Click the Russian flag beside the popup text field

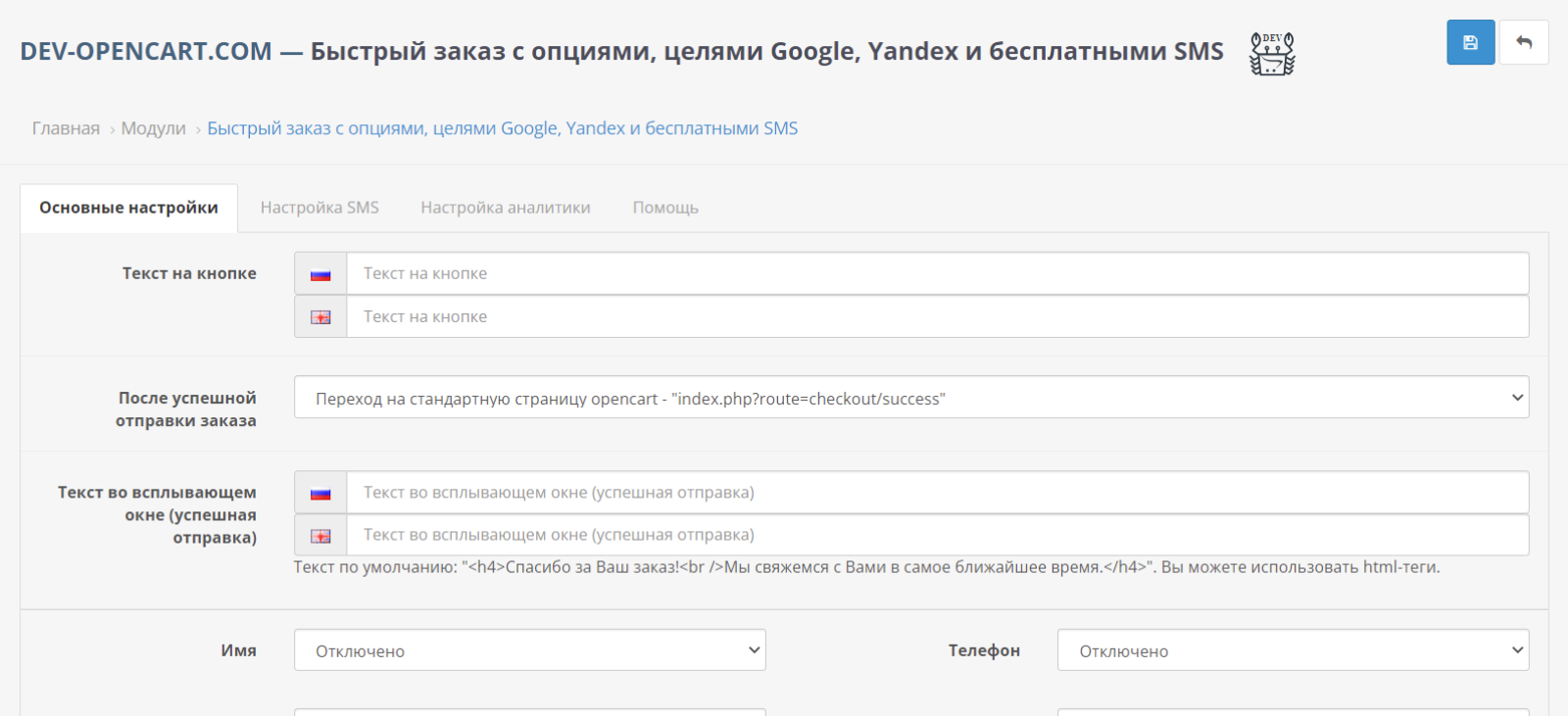(320, 493)
